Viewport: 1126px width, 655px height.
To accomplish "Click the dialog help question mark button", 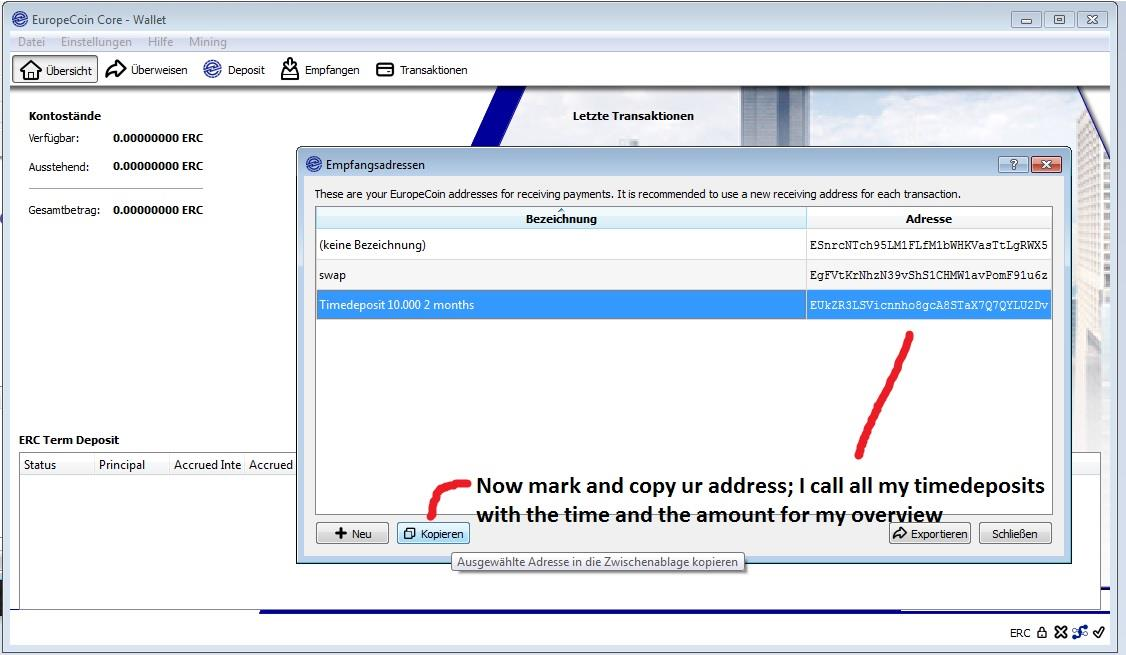I will pos(1013,164).
